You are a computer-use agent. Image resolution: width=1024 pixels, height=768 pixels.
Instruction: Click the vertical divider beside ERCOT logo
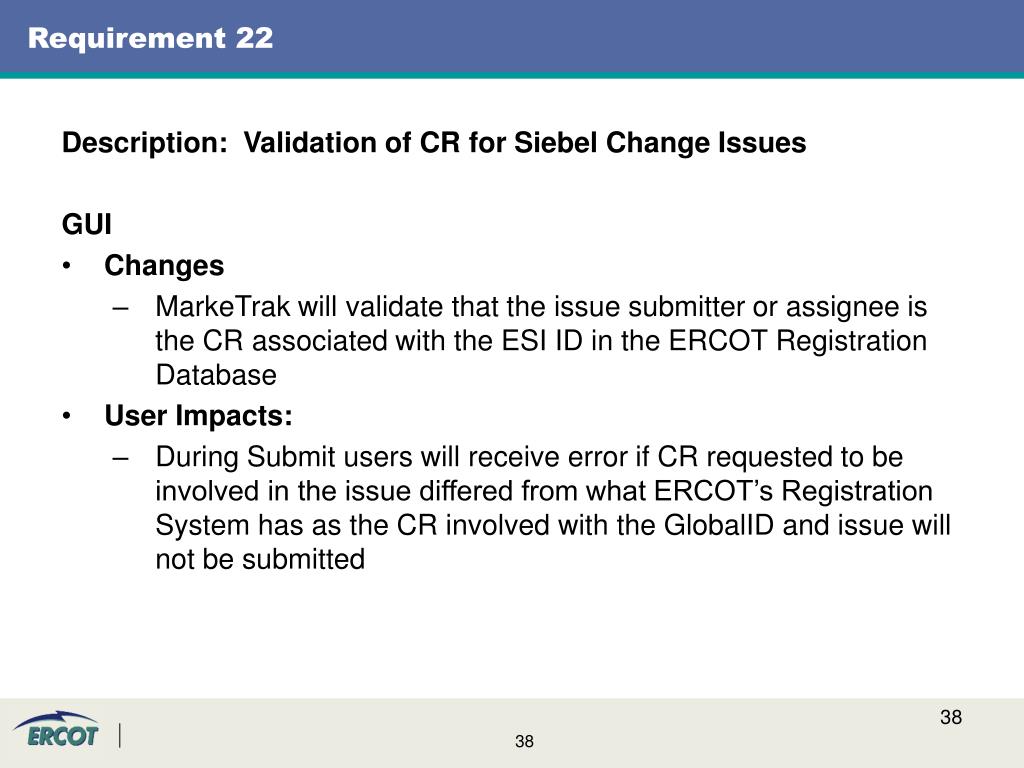[x=120, y=736]
